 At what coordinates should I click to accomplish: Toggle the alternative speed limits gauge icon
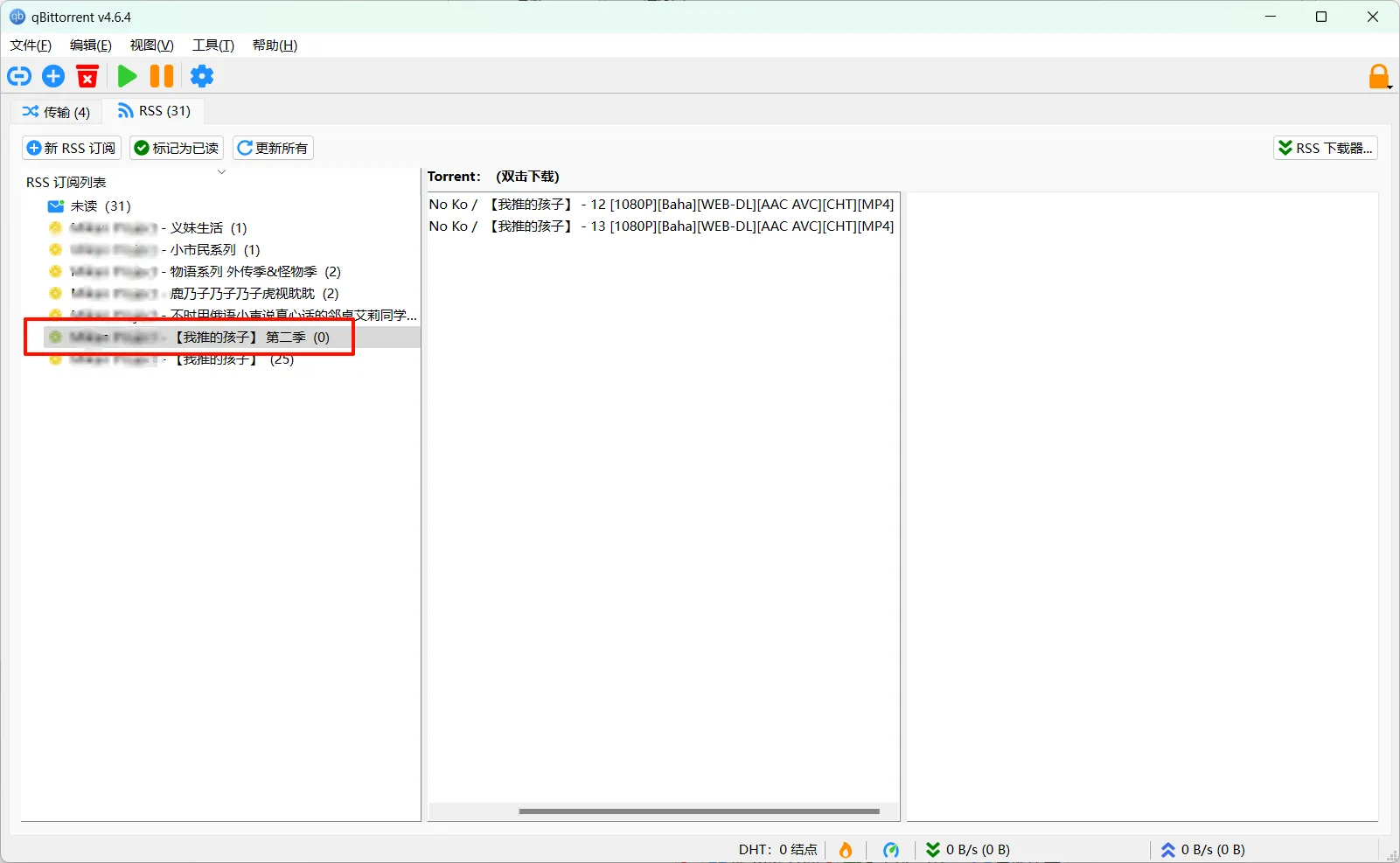(x=891, y=850)
